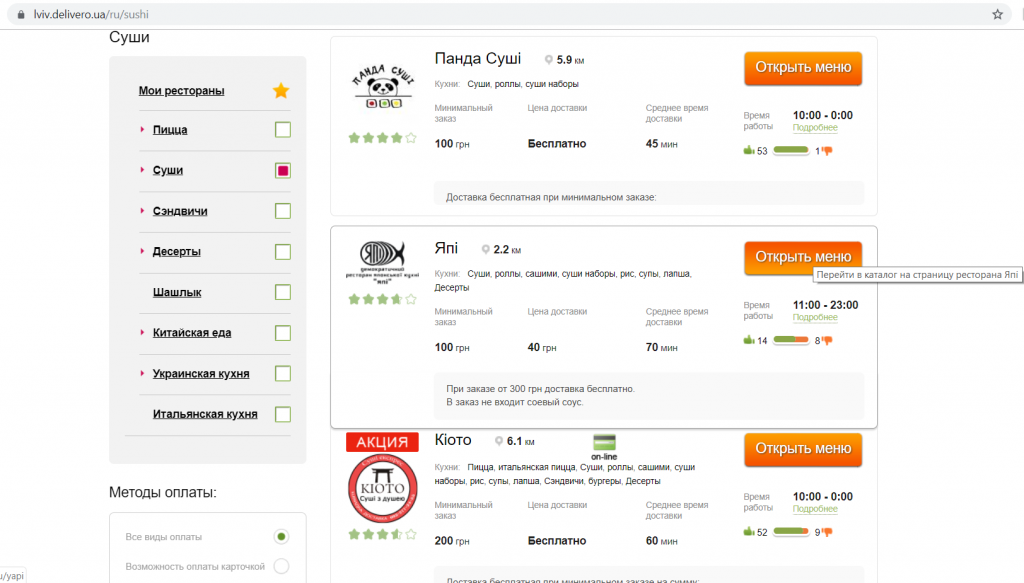This screenshot has height=583, width=1024.
Task: Click the bookmark star in address bar
Action: click(997, 14)
